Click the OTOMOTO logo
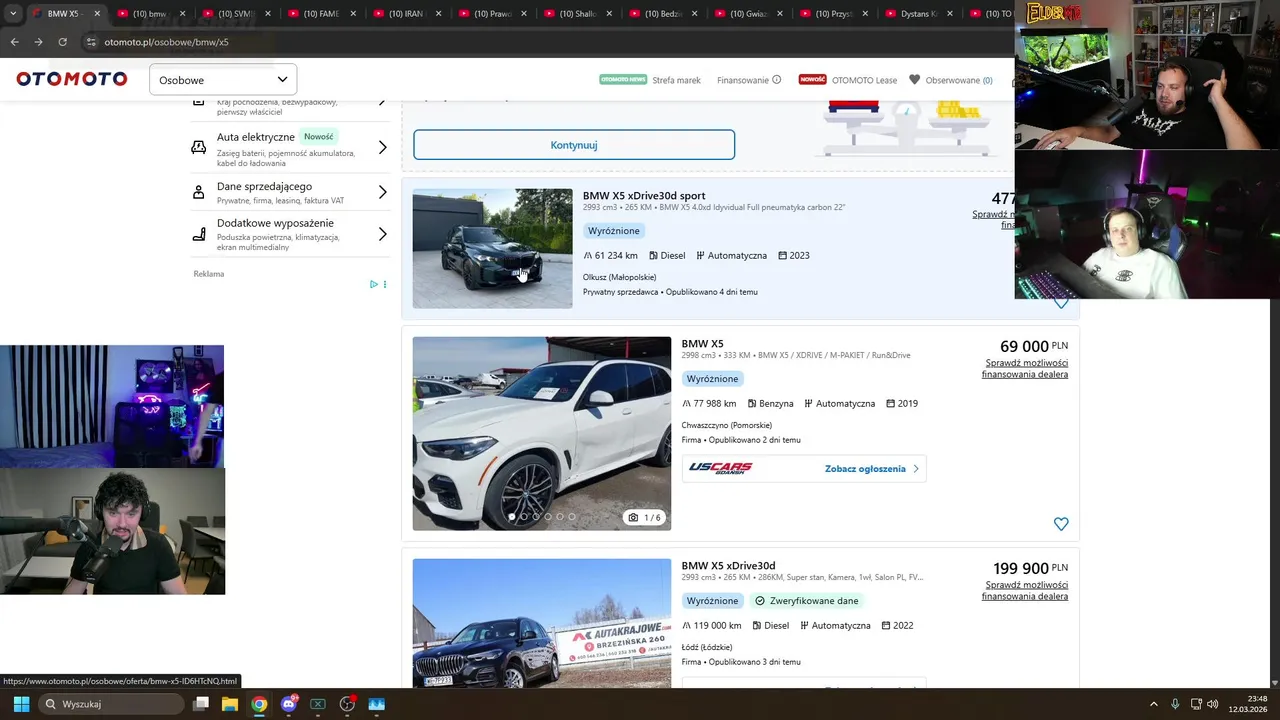The height and width of the screenshot is (720, 1280). click(72, 79)
